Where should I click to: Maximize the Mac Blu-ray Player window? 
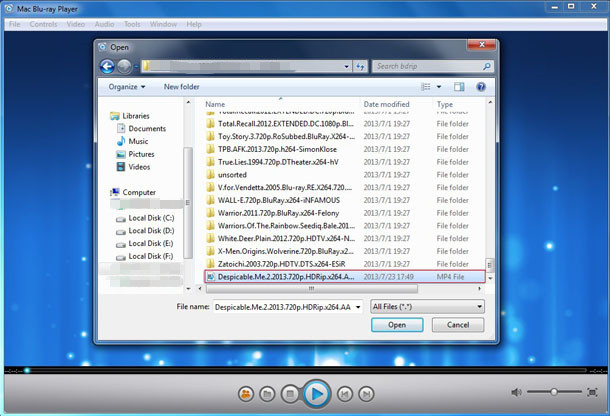click(571, 6)
